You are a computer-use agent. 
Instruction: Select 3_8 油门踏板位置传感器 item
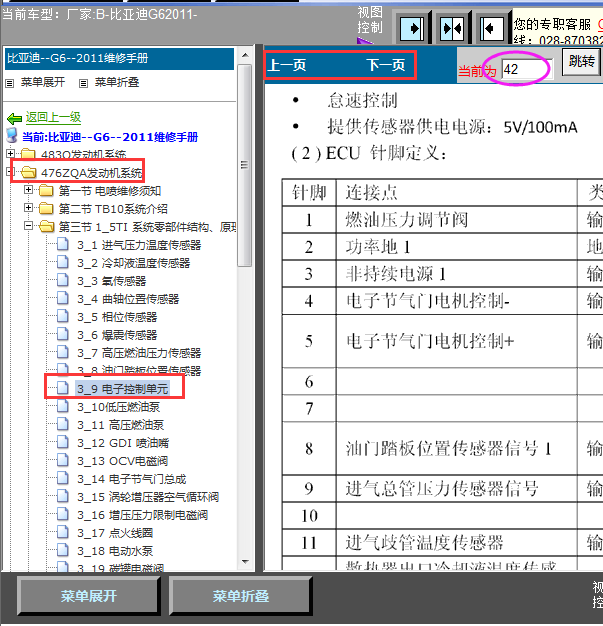click(139, 371)
